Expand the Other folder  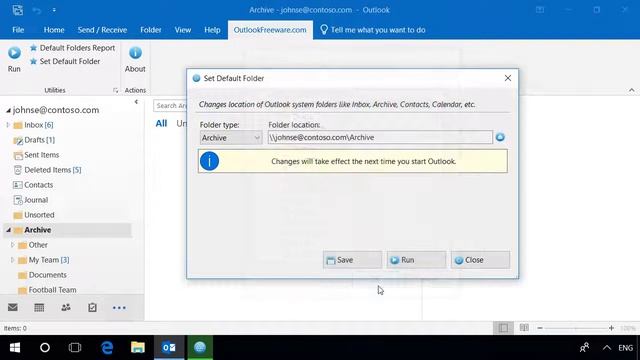[13, 245]
